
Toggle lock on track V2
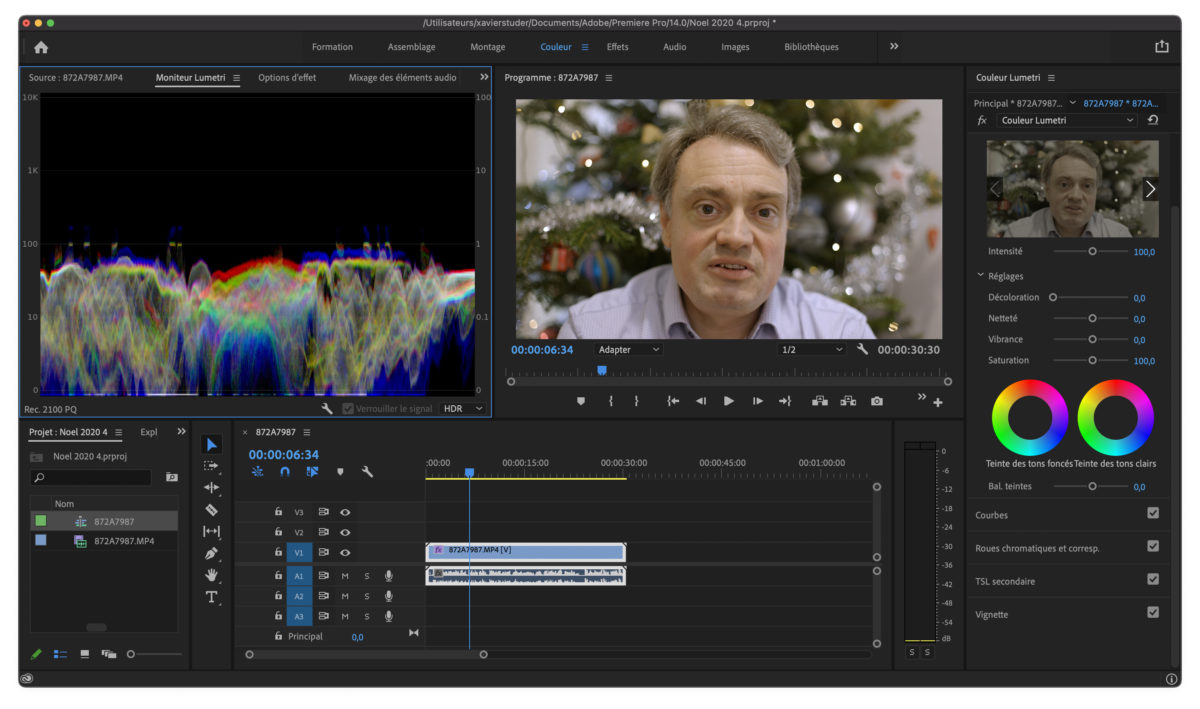point(279,532)
